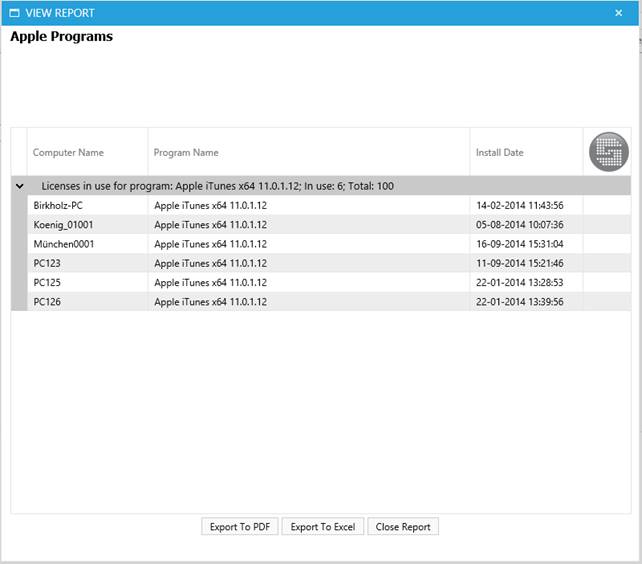This screenshot has width=642, height=564.
Task: Click install date 14-02-2014 11:43:56 cell
Action: tap(519, 205)
